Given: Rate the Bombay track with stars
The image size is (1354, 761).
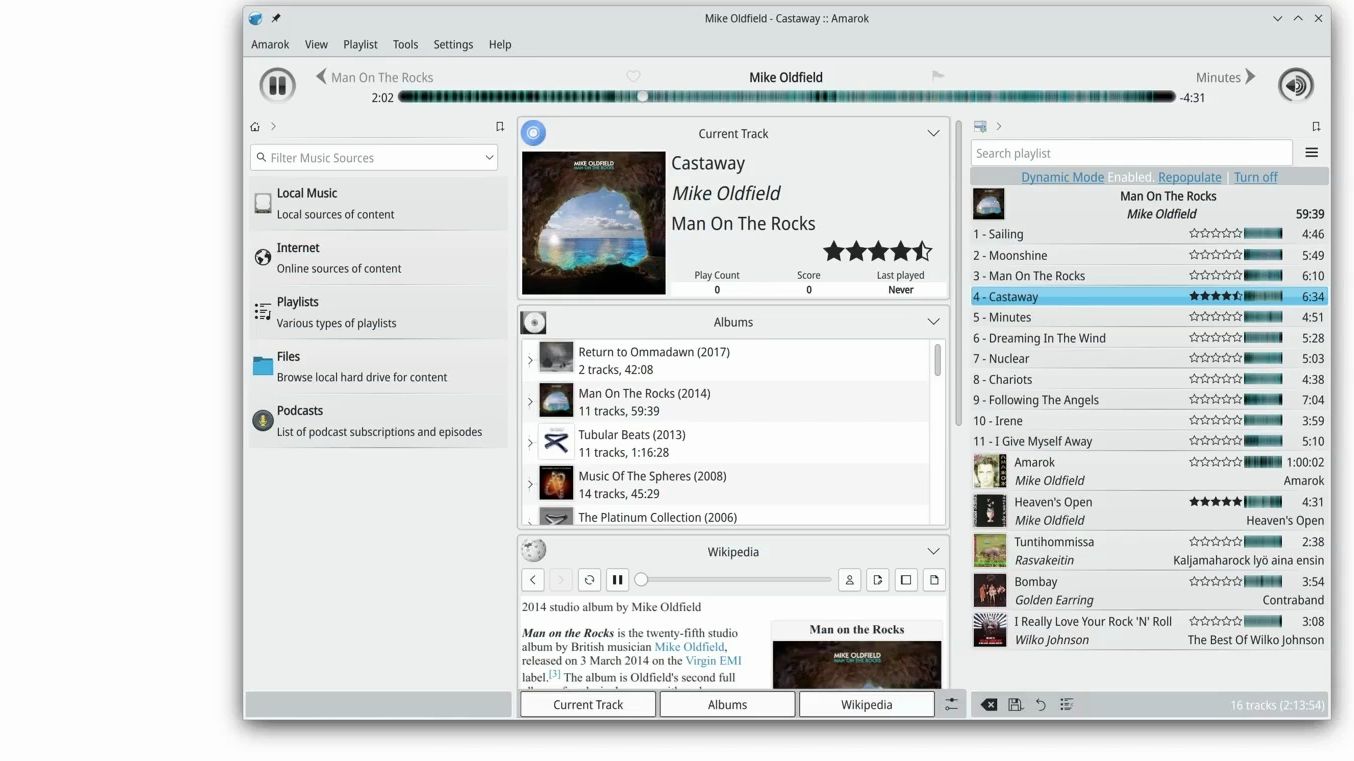Looking at the screenshot, I should click(1215, 581).
